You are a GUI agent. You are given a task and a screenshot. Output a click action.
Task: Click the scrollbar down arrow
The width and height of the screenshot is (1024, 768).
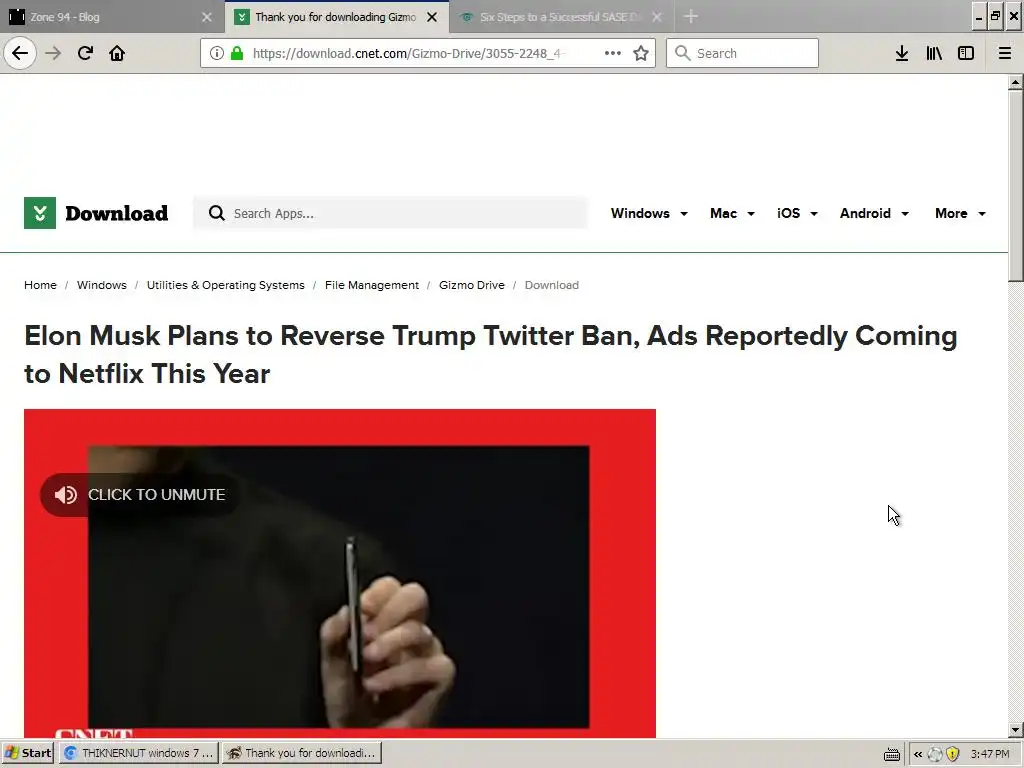(x=1015, y=729)
